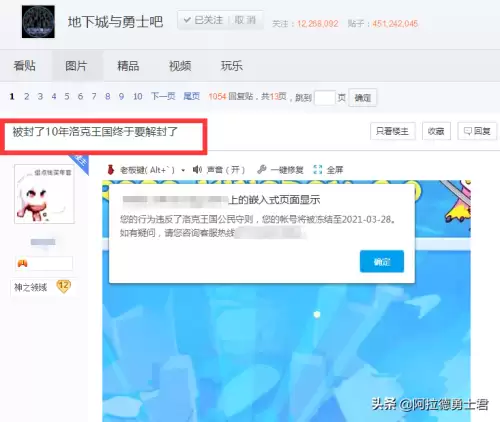This screenshot has height=422, width=500.
Task: Bookmark the thread with 收藏
Action: (436, 131)
